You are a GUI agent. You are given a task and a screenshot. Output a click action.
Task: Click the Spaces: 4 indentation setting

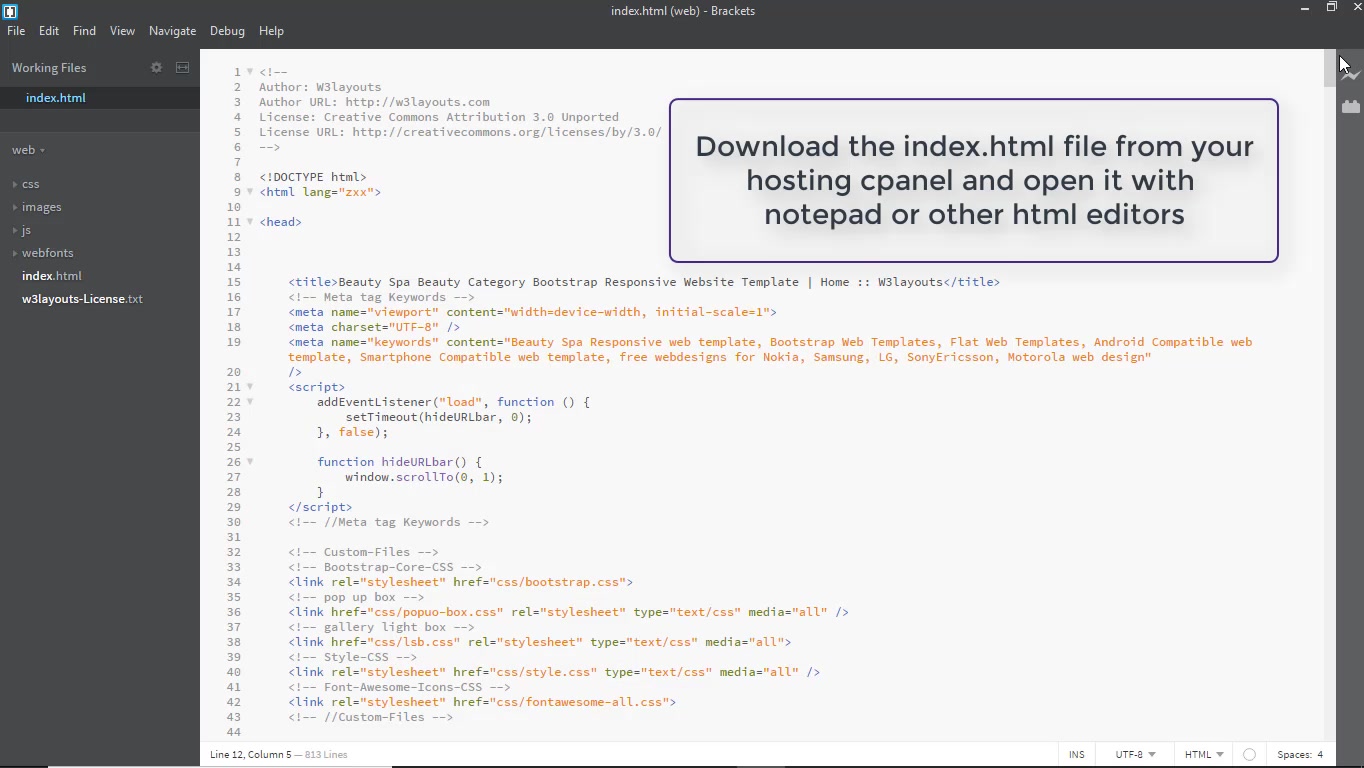click(1299, 755)
